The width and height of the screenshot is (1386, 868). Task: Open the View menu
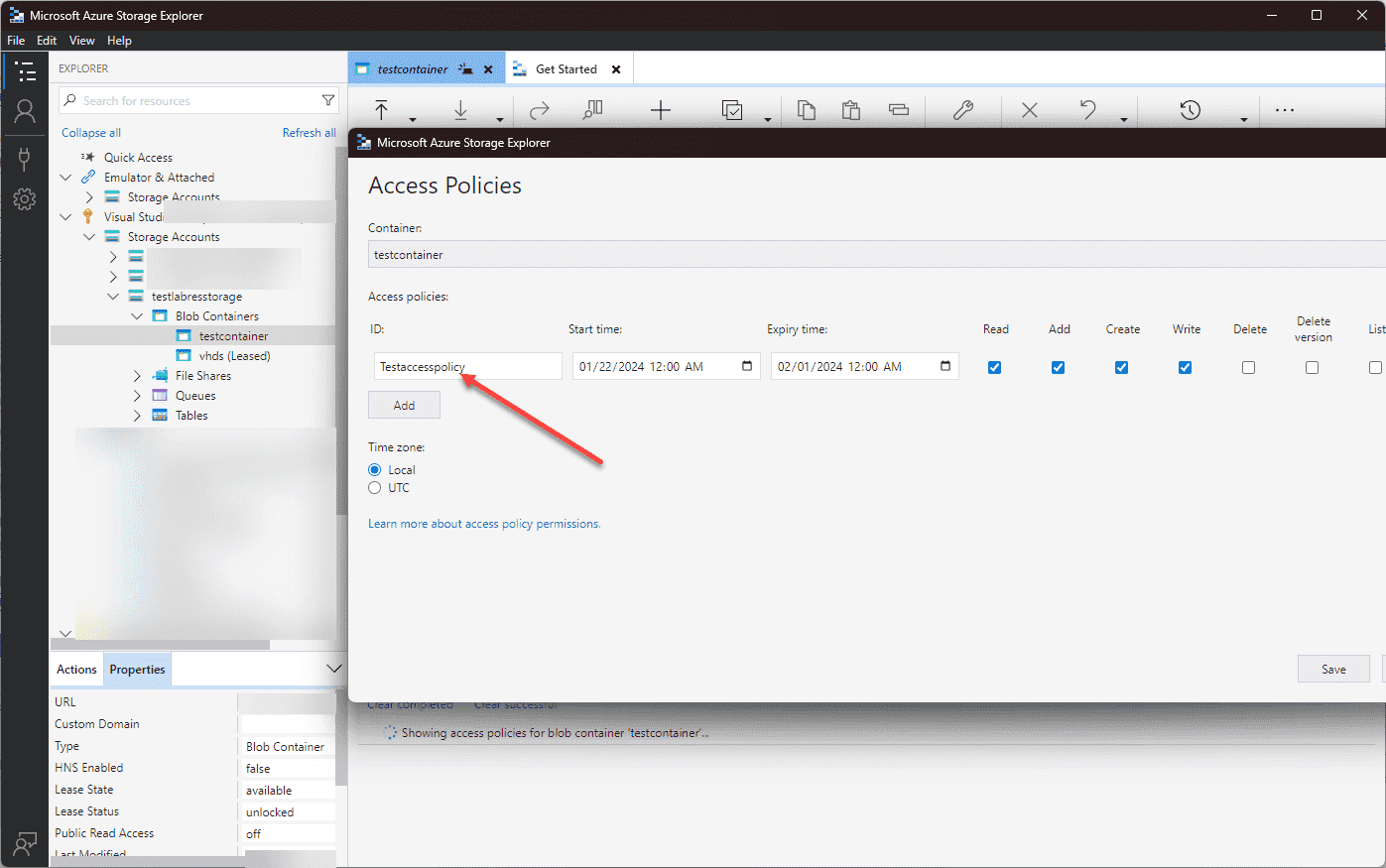pos(81,41)
